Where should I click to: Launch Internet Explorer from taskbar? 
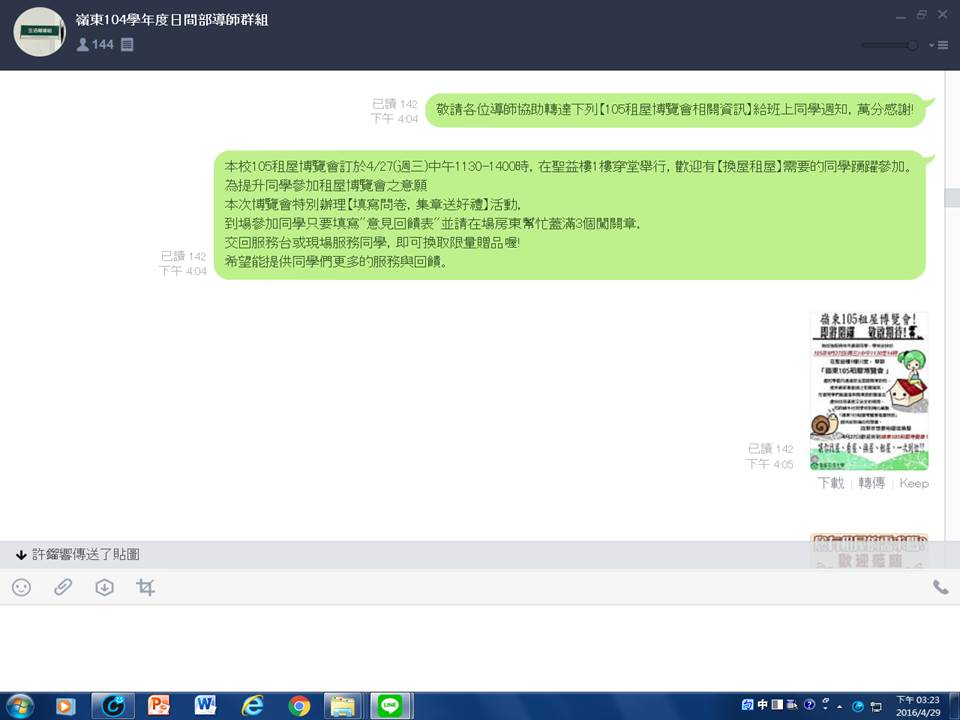(x=252, y=707)
